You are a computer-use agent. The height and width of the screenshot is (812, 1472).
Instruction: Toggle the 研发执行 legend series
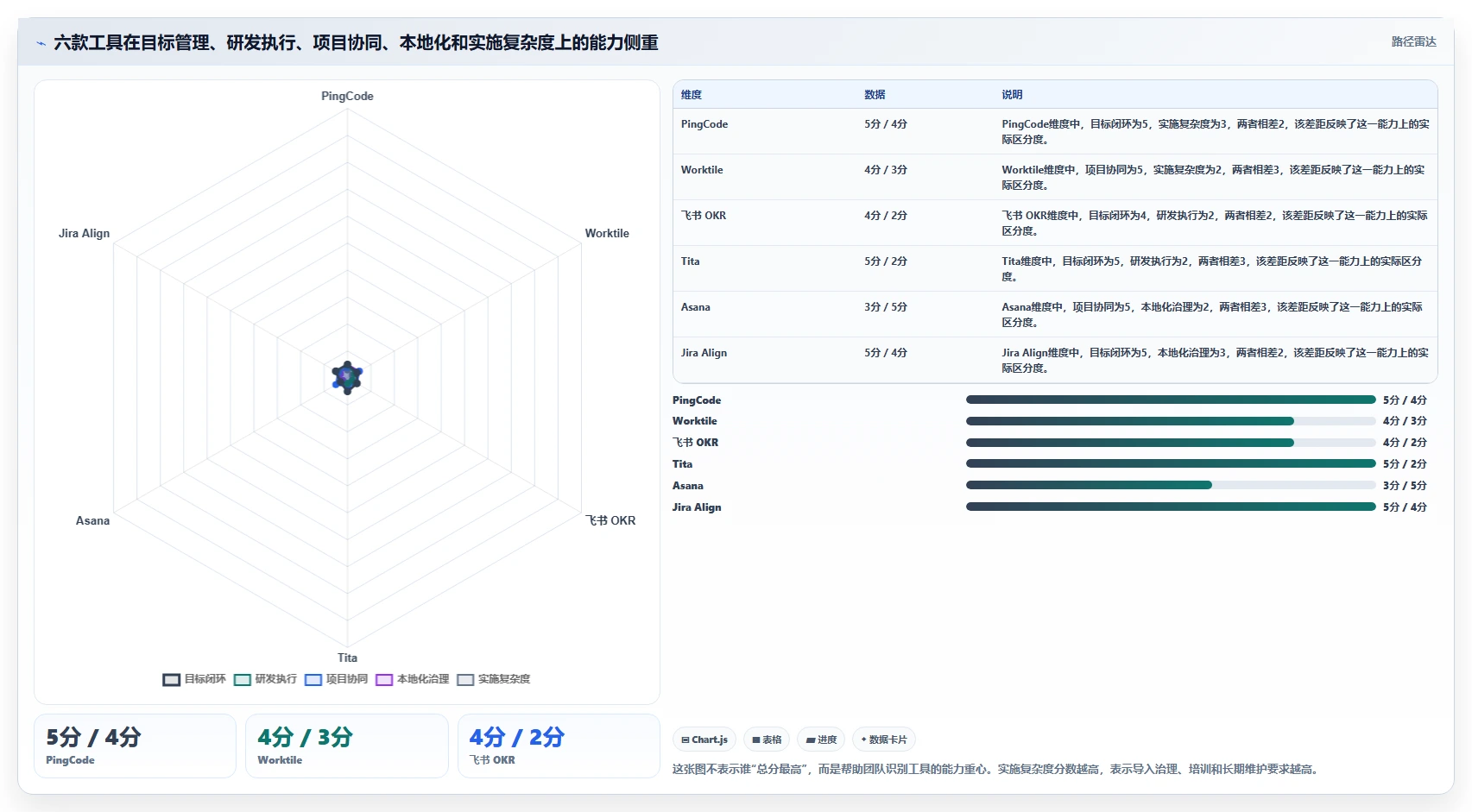coord(265,679)
